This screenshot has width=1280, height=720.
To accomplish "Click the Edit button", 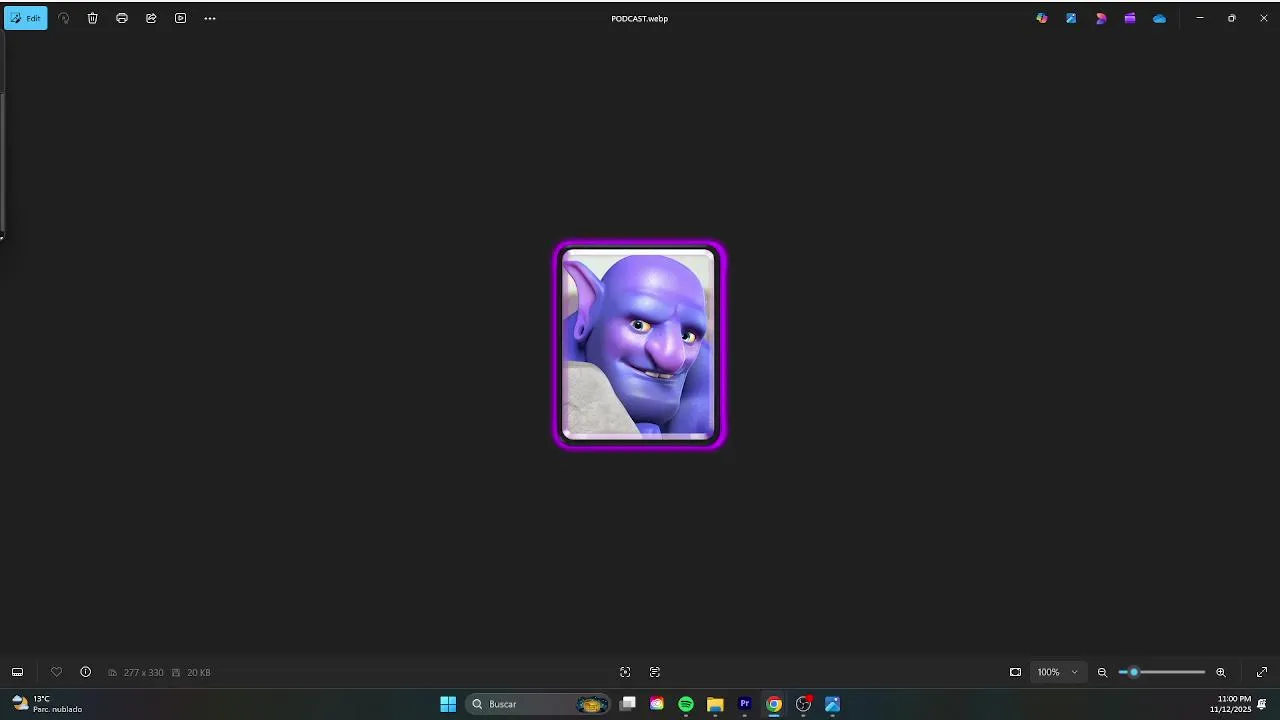I will (26, 18).
